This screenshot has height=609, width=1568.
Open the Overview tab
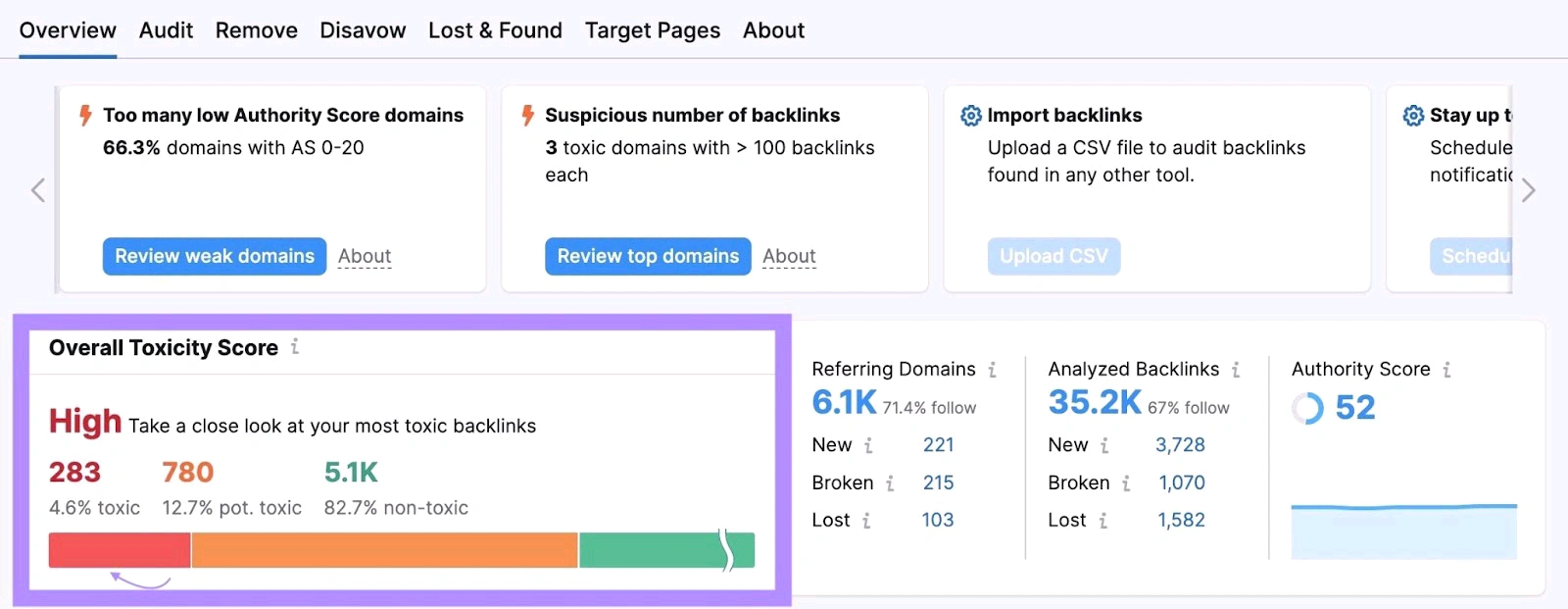pos(68,30)
